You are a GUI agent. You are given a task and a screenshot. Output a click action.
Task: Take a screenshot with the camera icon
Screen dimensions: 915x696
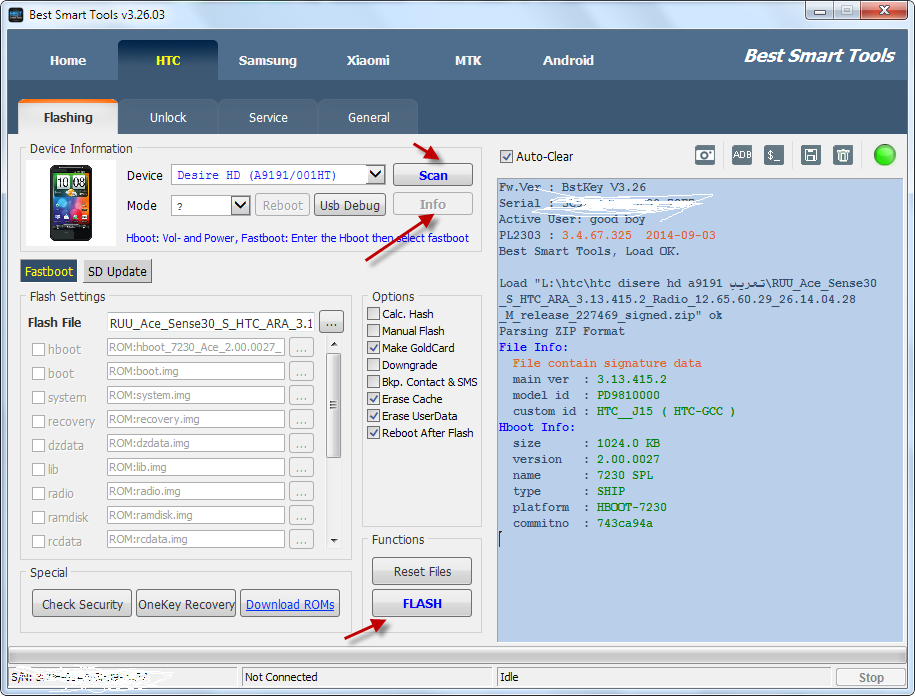pos(704,155)
